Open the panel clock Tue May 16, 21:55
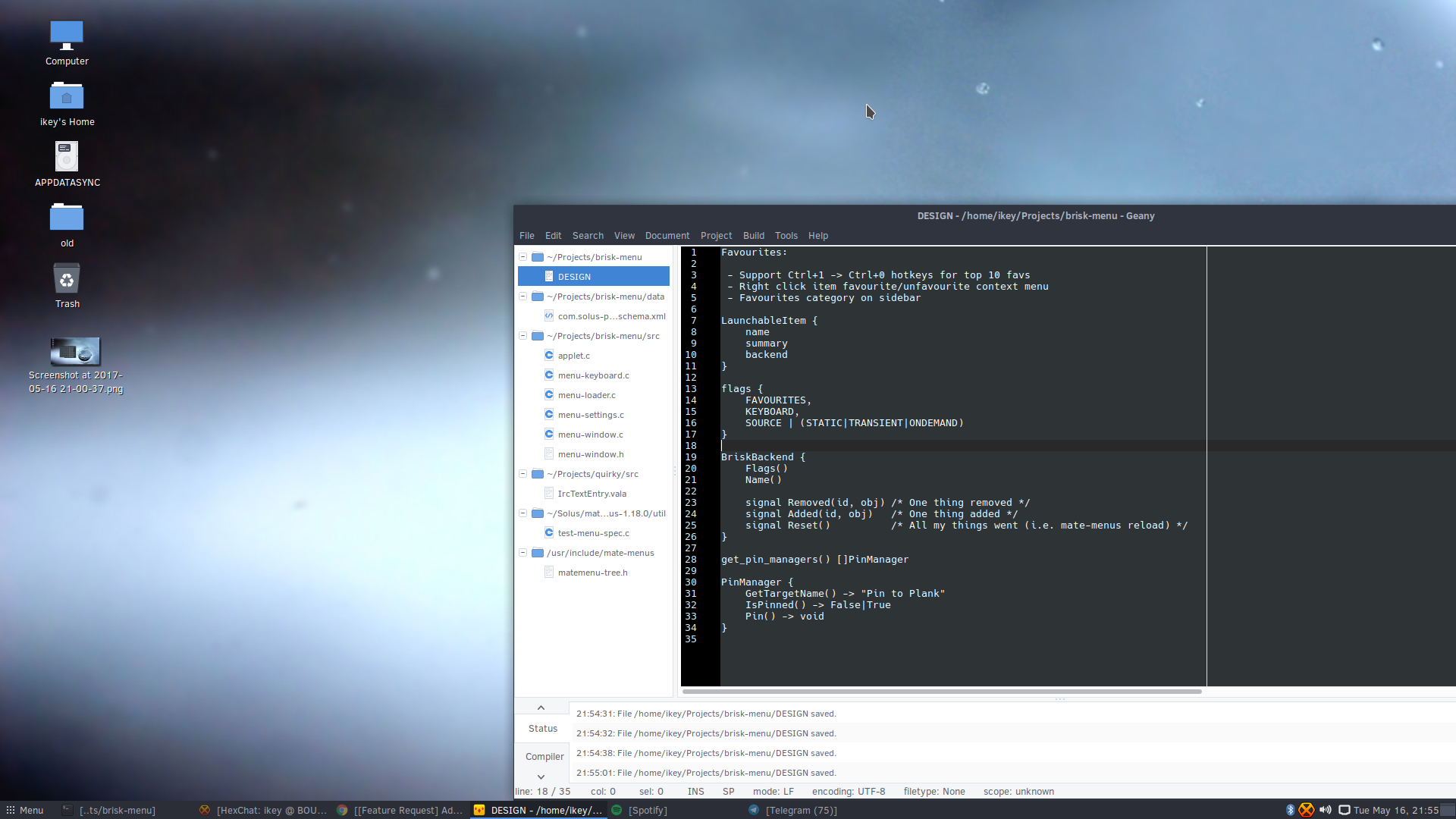 click(x=1395, y=810)
